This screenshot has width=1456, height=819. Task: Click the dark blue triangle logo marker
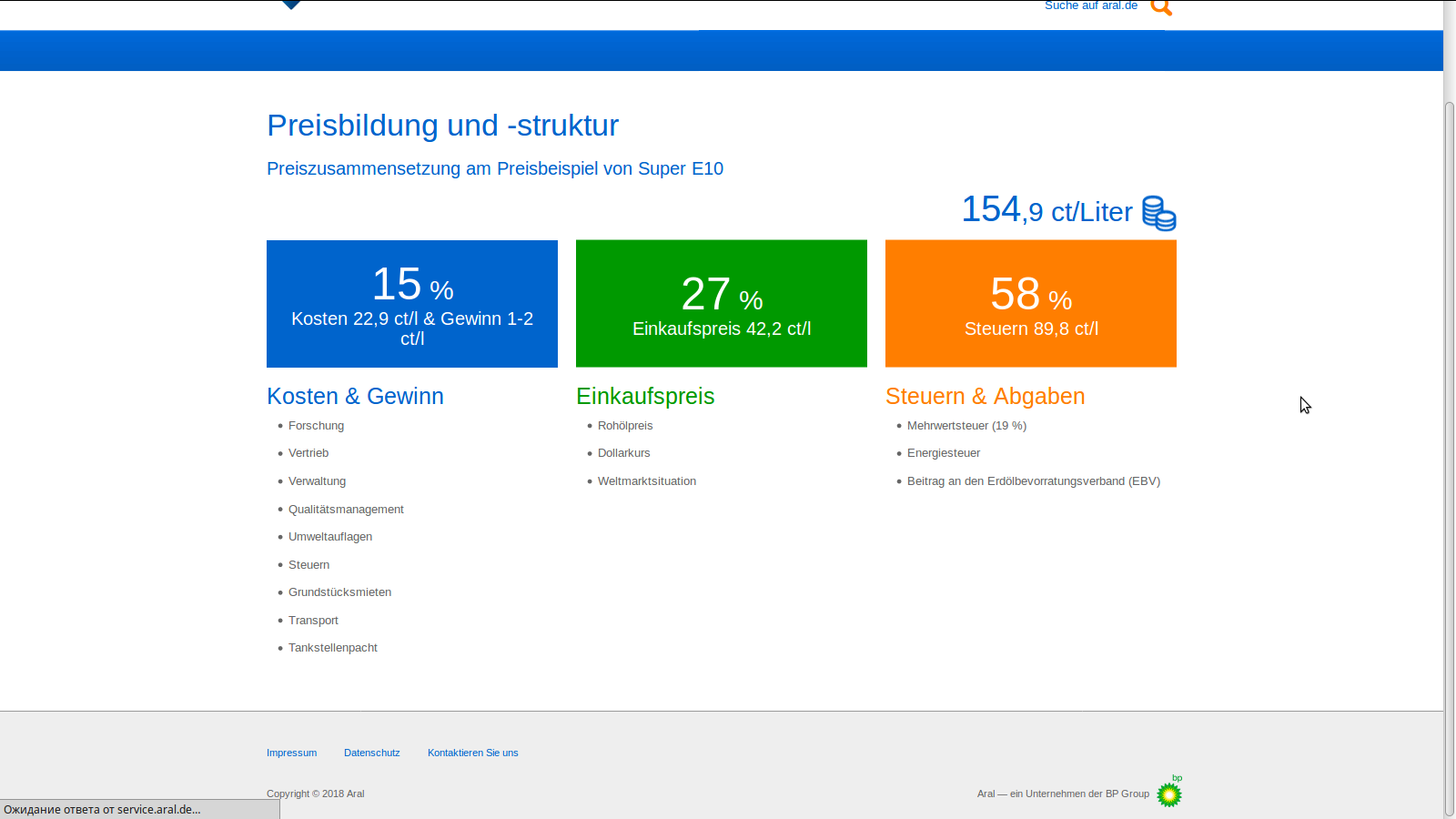click(x=291, y=5)
